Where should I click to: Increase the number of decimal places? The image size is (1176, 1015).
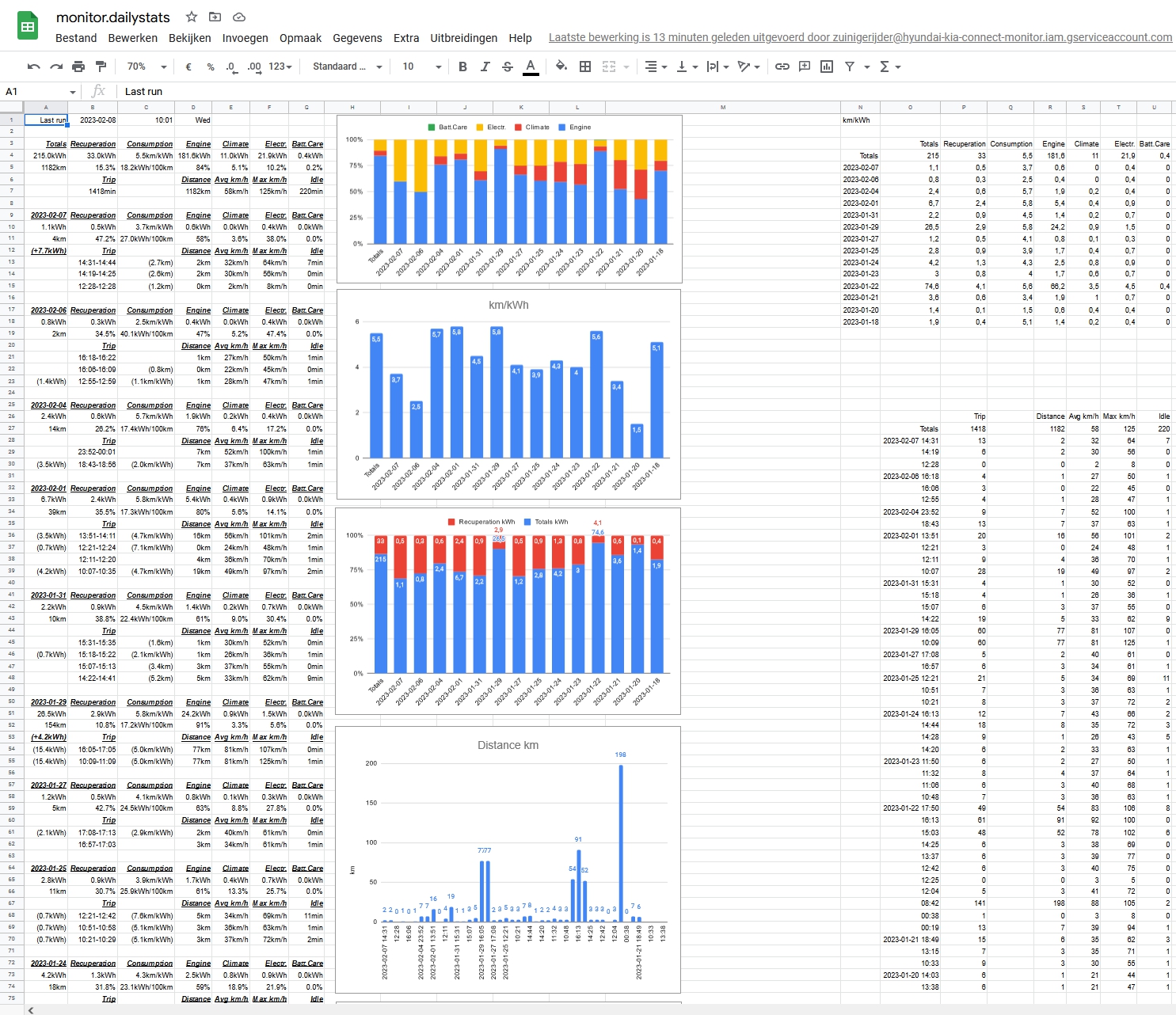tap(254, 67)
